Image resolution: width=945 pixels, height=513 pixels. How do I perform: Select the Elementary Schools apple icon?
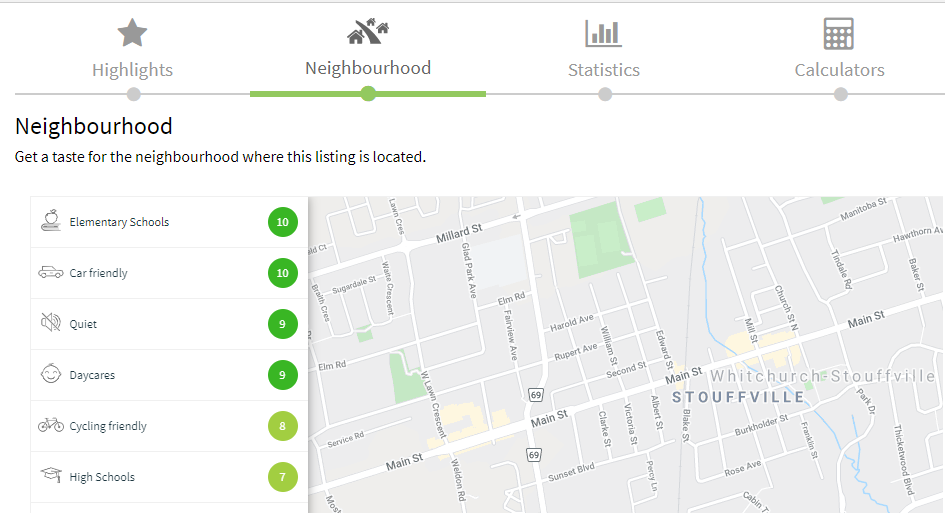tap(51, 221)
